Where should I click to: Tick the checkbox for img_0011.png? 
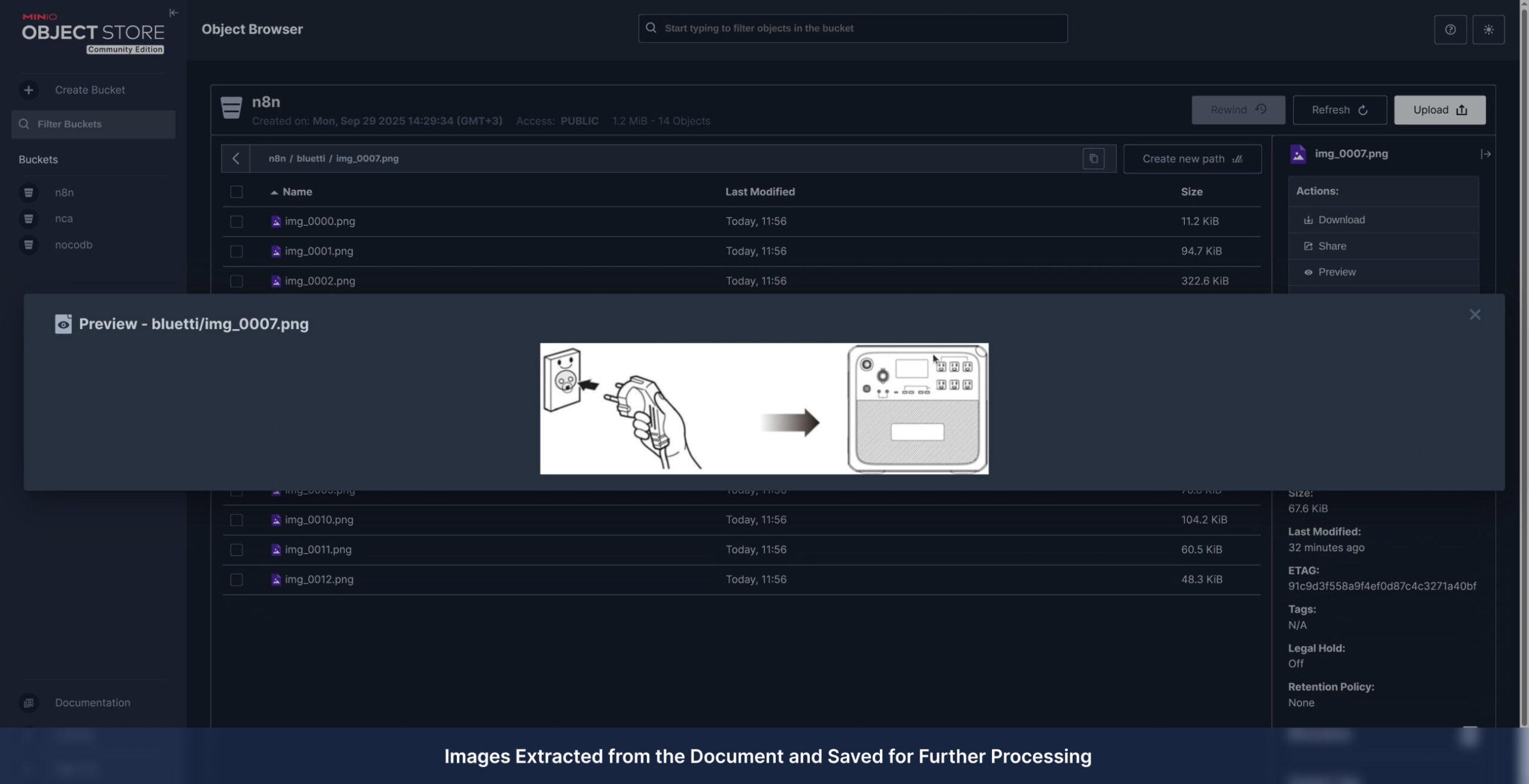(x=237, y=550)
